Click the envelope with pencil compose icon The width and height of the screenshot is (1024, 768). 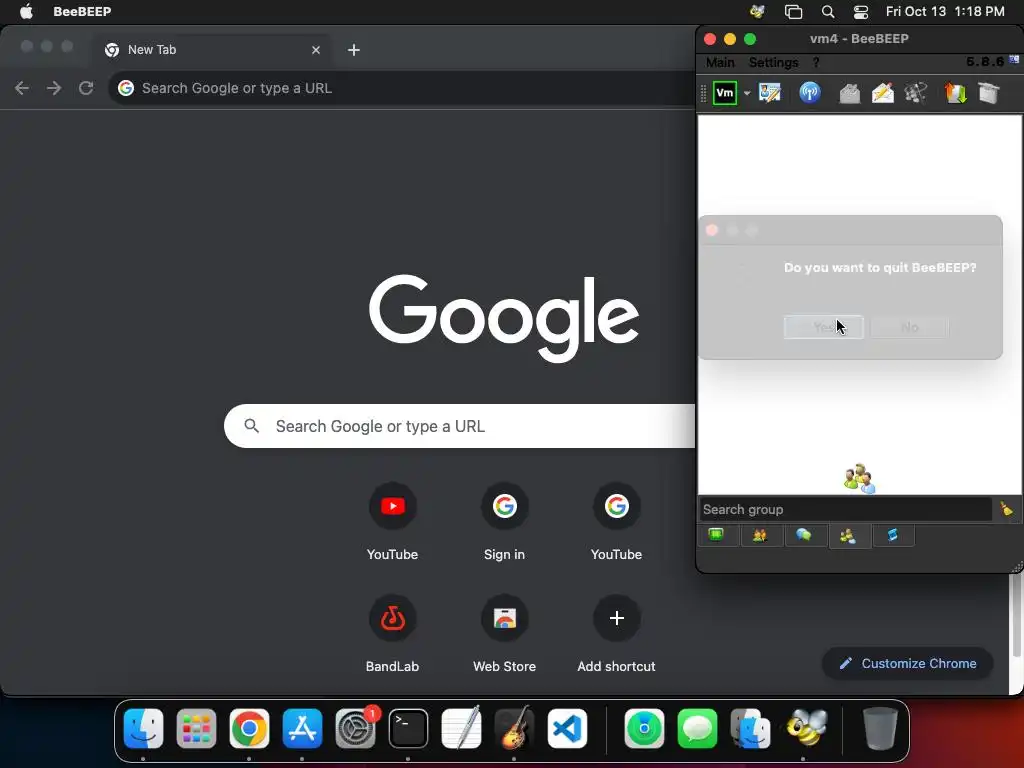point(882,93)
